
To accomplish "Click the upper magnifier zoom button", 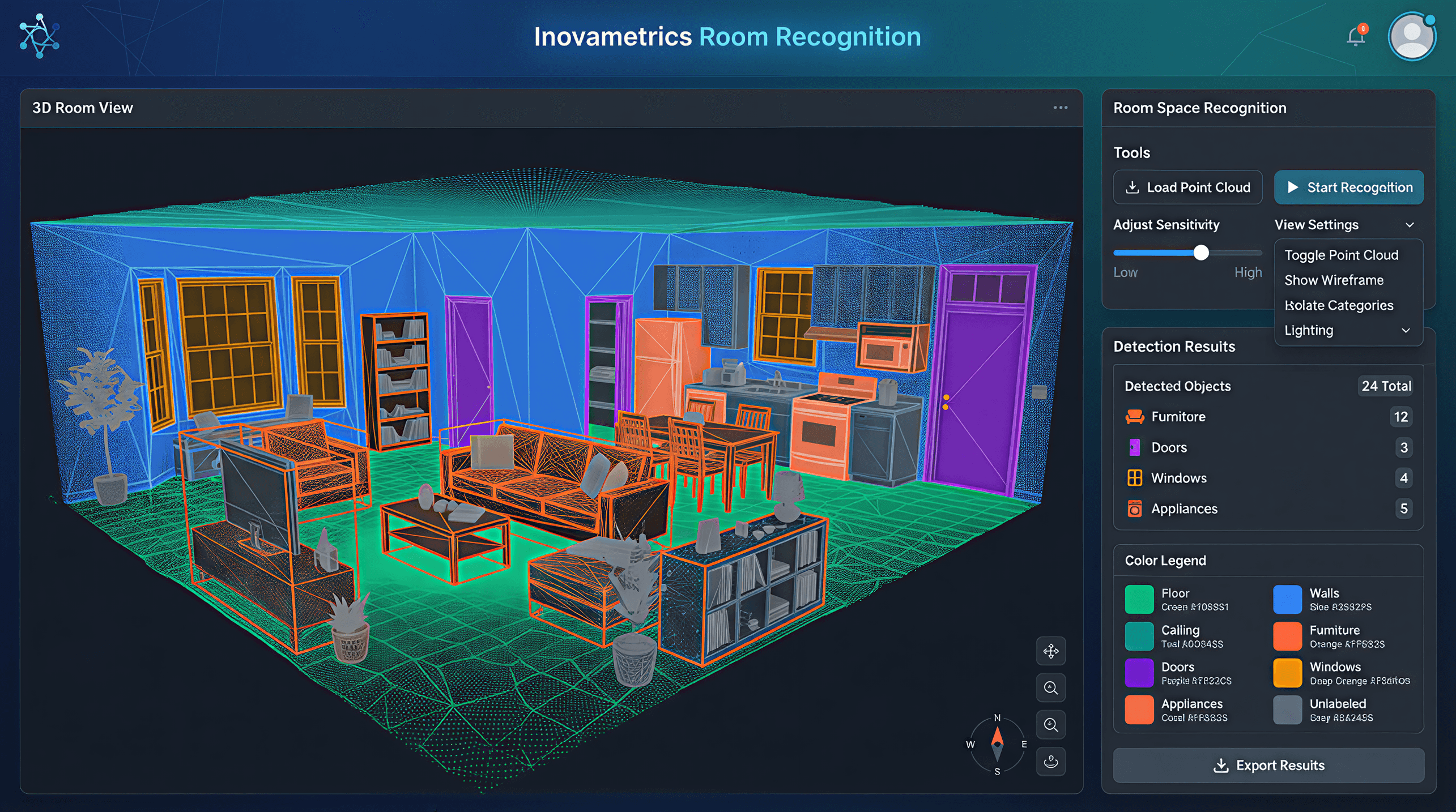I will [x=1051, y=688].
